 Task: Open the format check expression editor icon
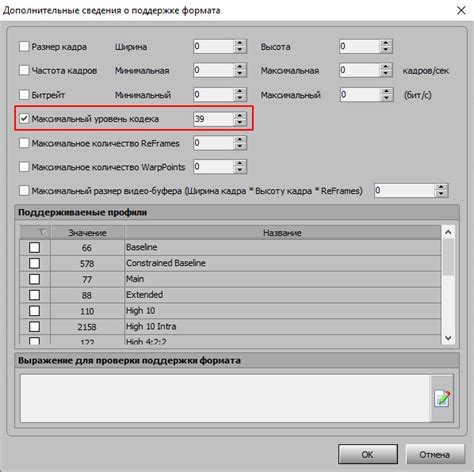442,398
